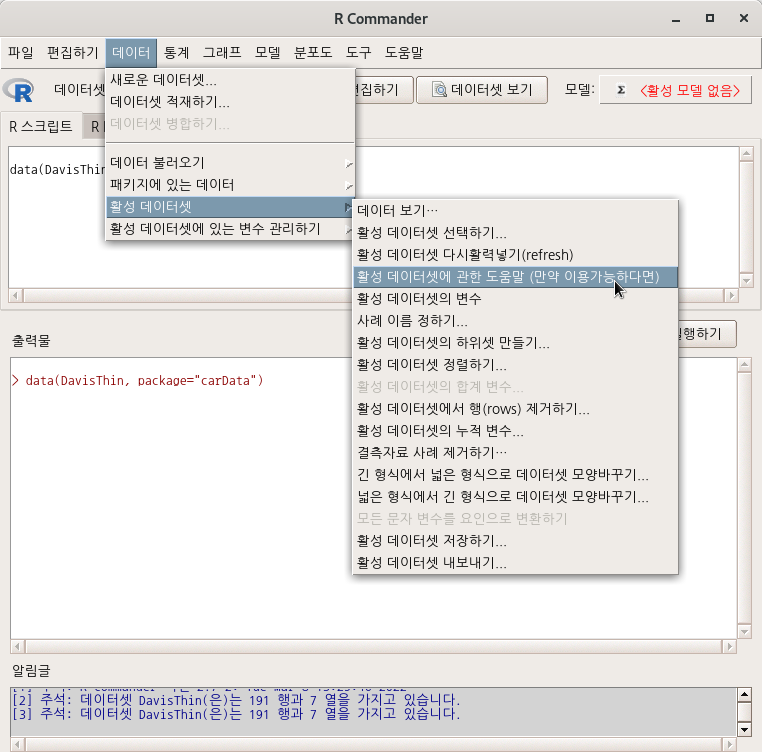This screenshot has height=752, width=762.
Task: Open the 모델 menu
Action: [x=267, y=52]
